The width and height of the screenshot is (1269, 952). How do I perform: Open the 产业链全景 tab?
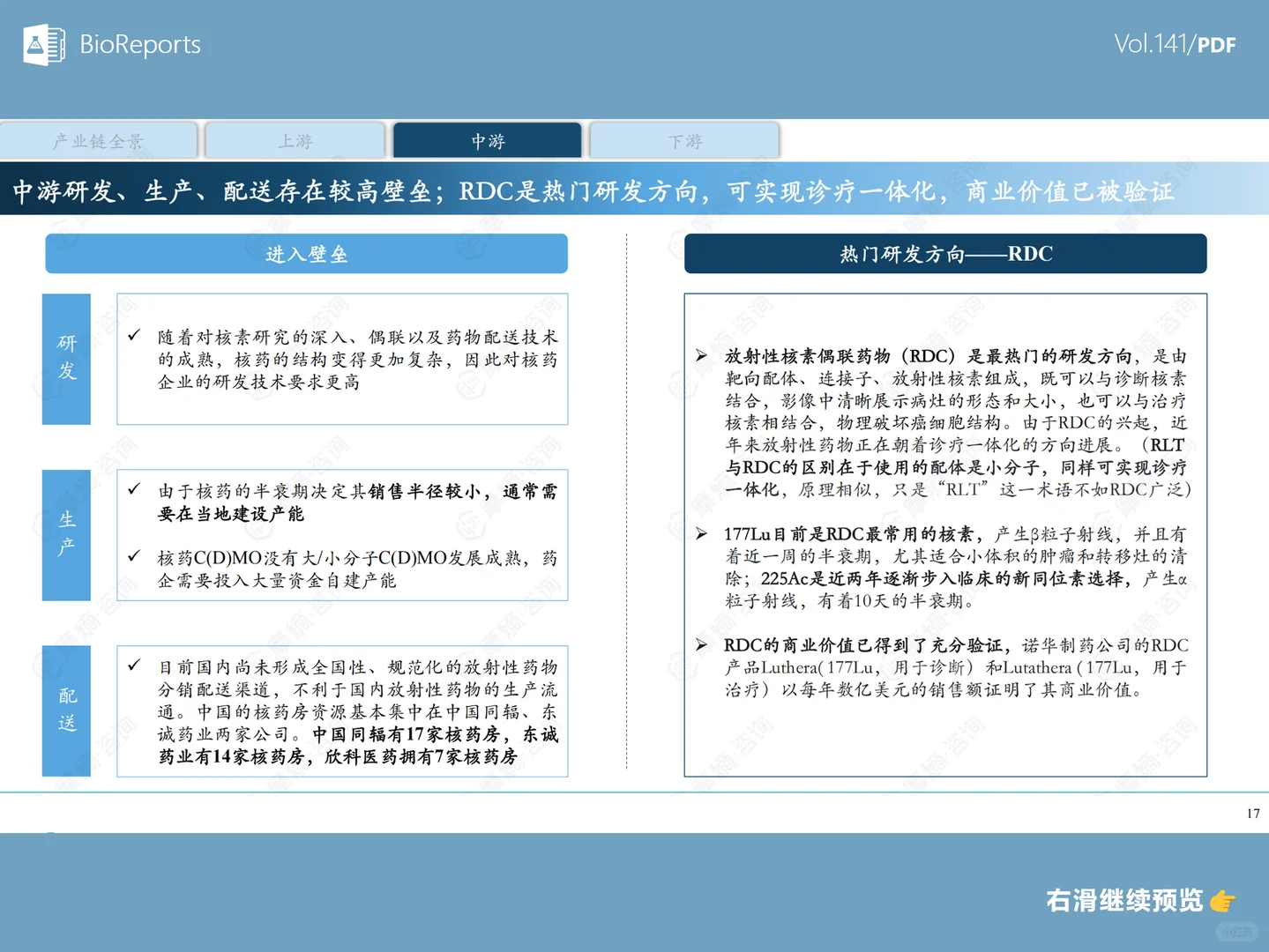[x=99, y=141]
